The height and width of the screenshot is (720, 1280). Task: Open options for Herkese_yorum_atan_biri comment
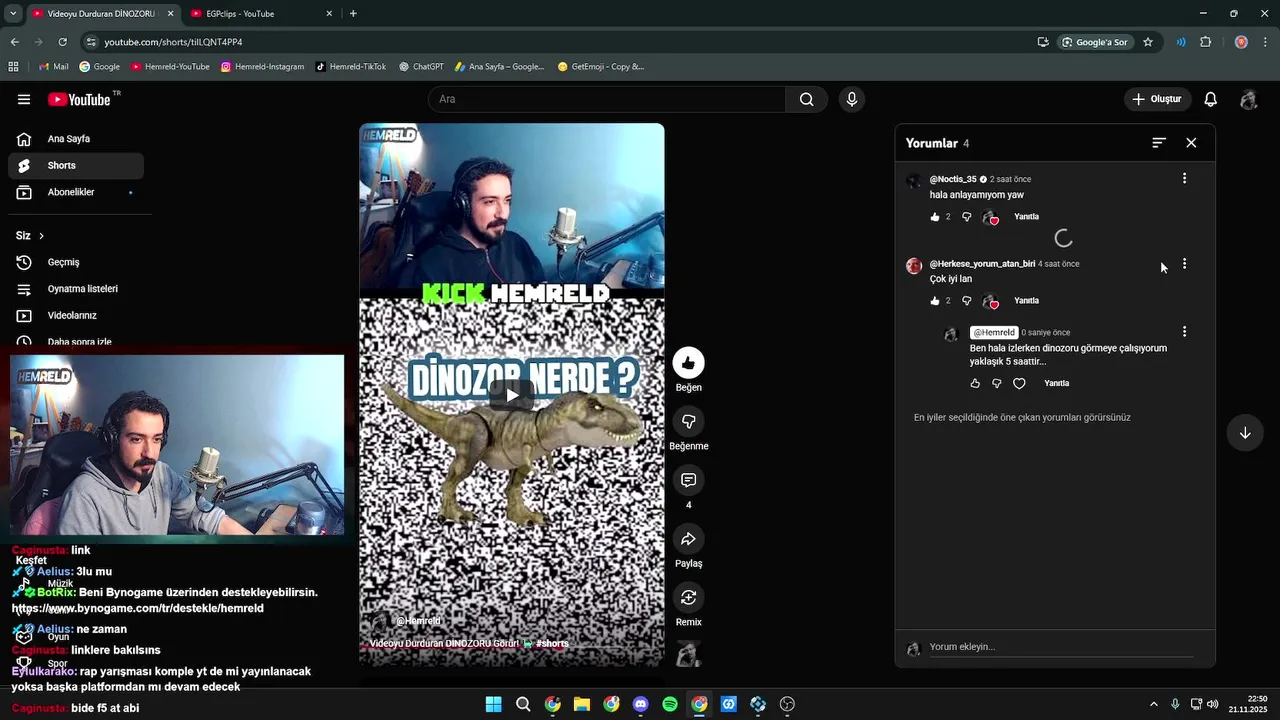[1184, 264]
